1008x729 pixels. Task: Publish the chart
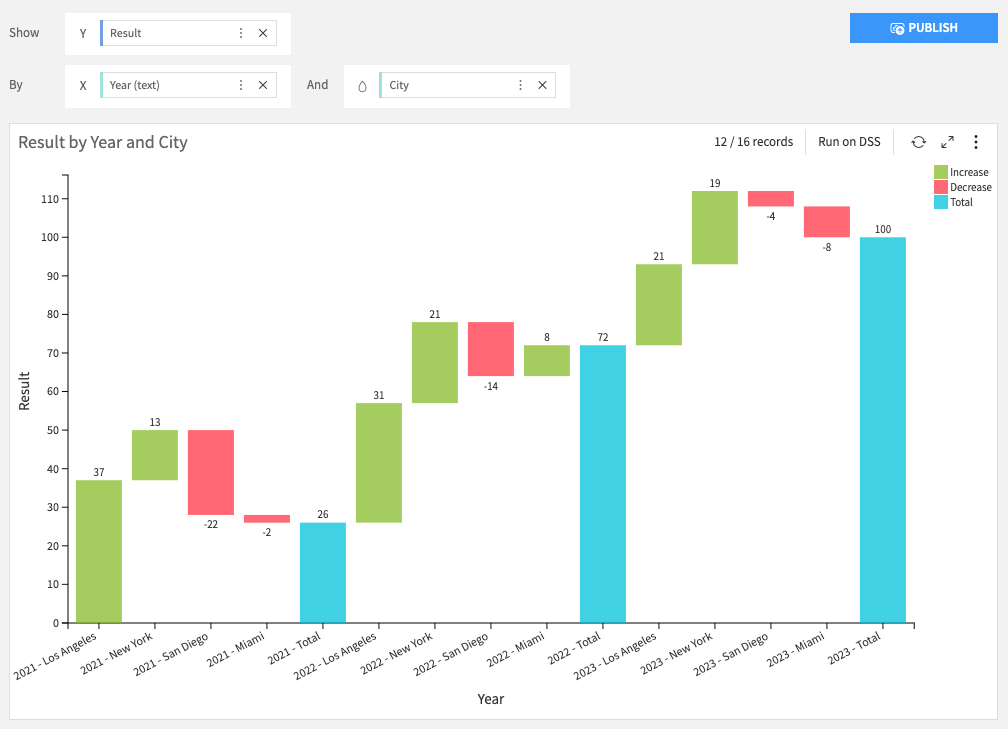click(924, 28)
